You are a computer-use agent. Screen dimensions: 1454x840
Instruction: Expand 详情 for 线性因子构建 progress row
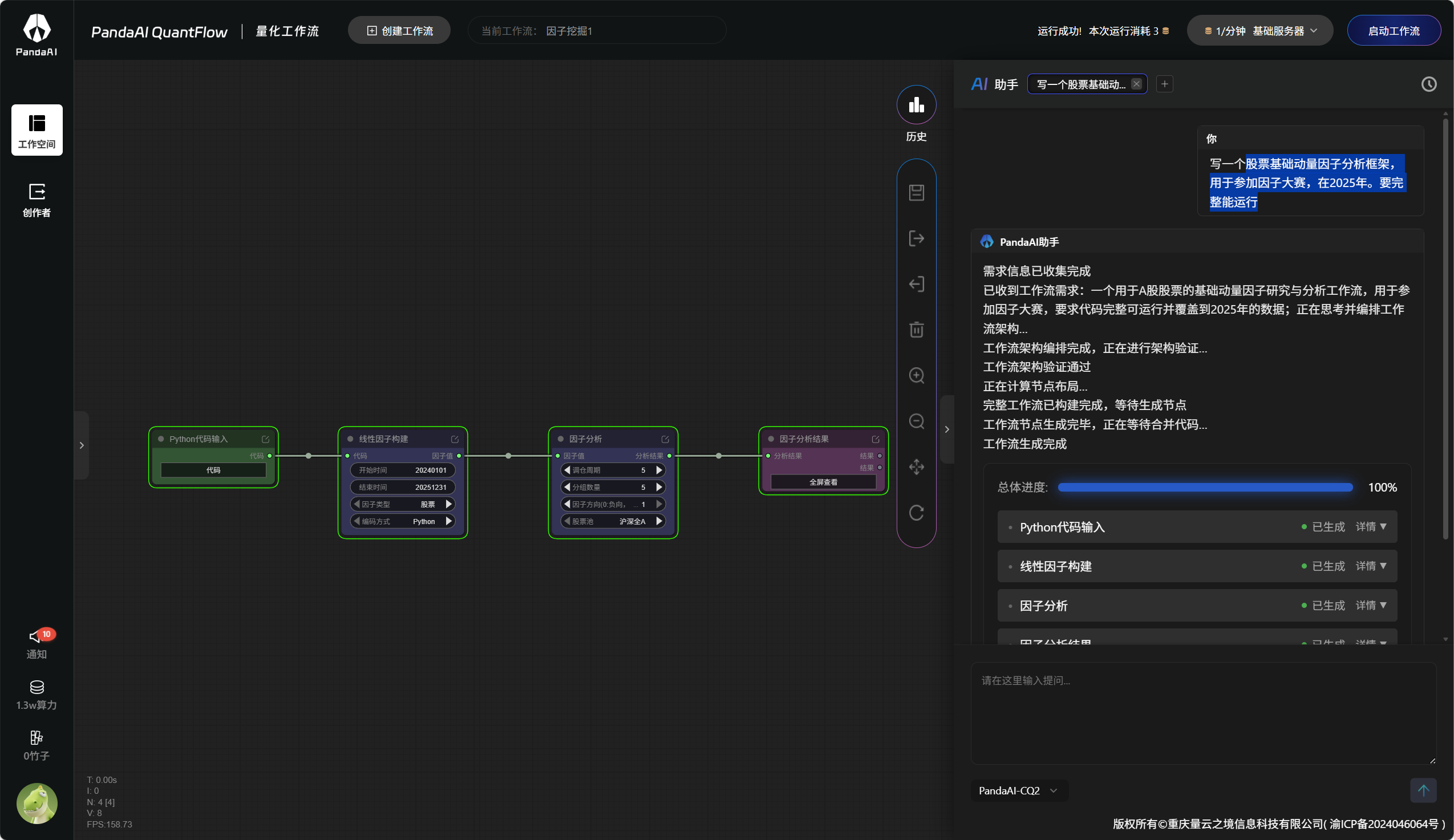click(x=1371, y=566)
